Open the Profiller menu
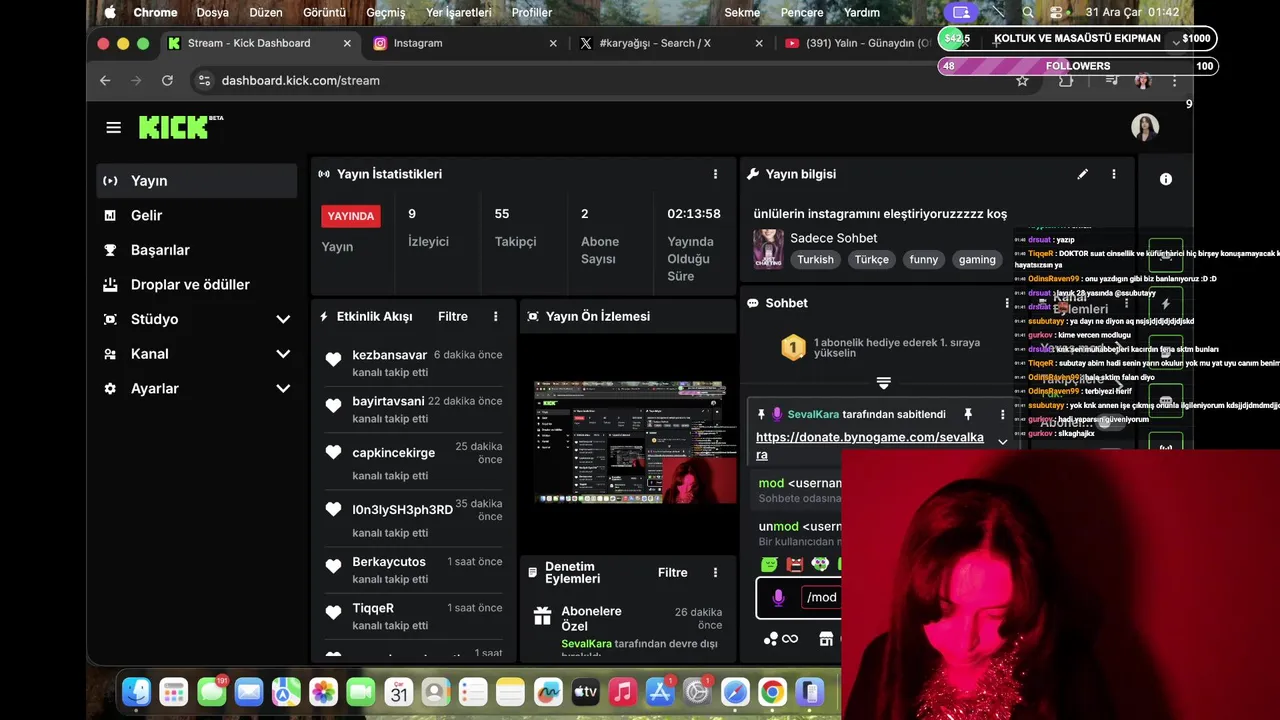The height and width of the screenshot is (720, 1280). click(532, 12)
